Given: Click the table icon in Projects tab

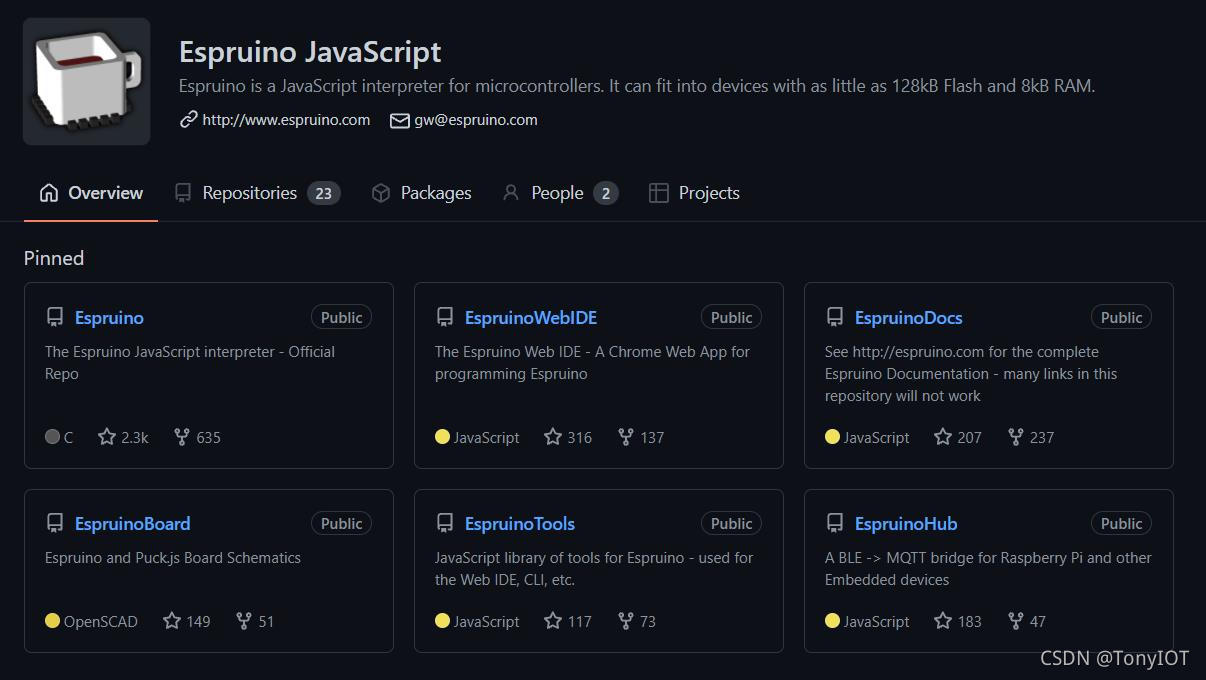Looking at the screenshot, I should pos(658,193).
